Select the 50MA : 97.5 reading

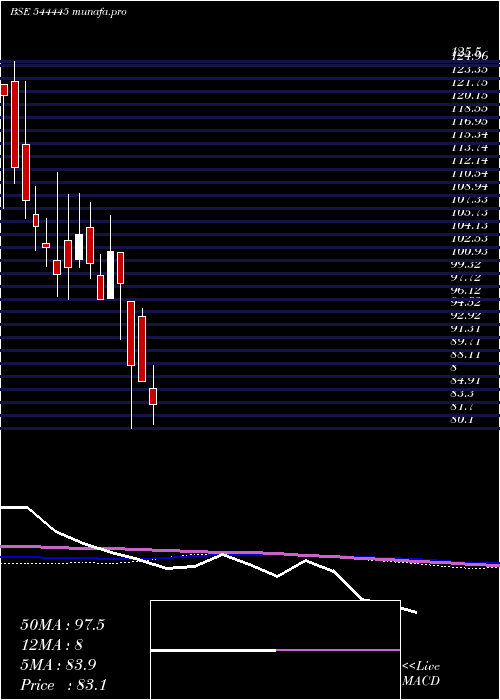[x=62, y=625]
